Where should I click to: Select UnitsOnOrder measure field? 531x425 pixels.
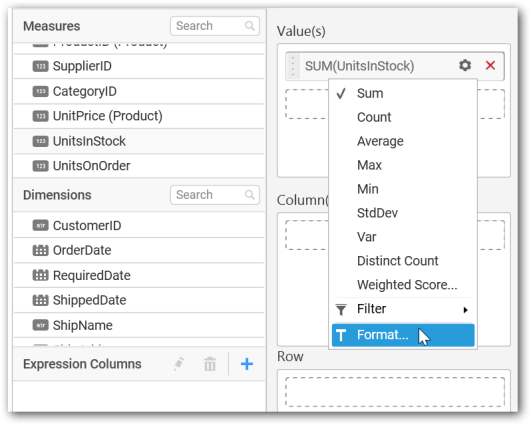[139, 166]
